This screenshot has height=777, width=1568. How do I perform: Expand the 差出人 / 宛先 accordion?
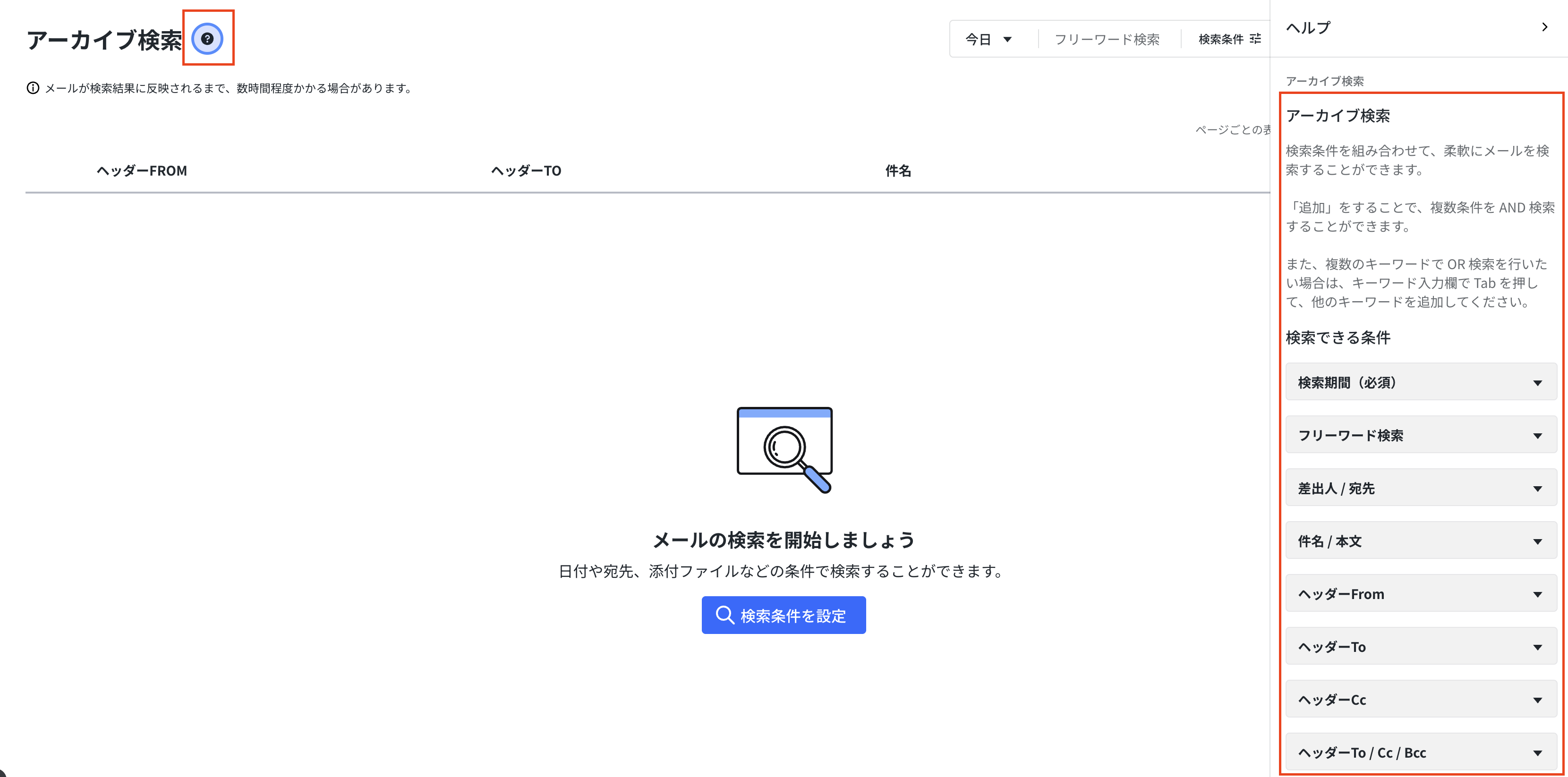(x=1421, y=488)
